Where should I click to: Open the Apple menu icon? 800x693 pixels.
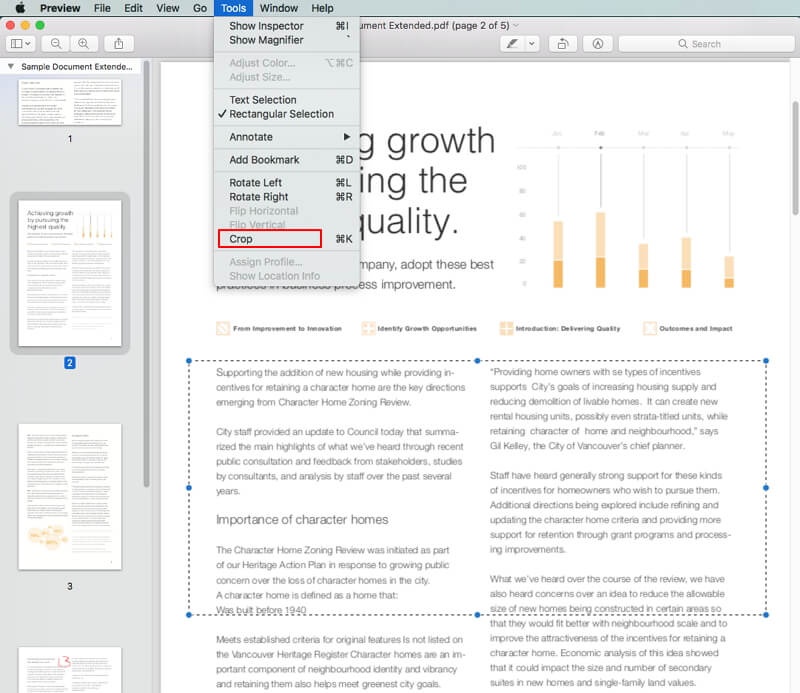(x=20, y=8)
